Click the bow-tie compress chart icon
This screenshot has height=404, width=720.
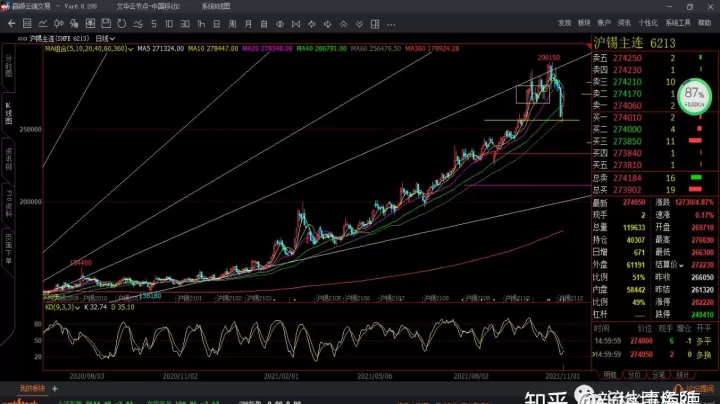(296, 24)
